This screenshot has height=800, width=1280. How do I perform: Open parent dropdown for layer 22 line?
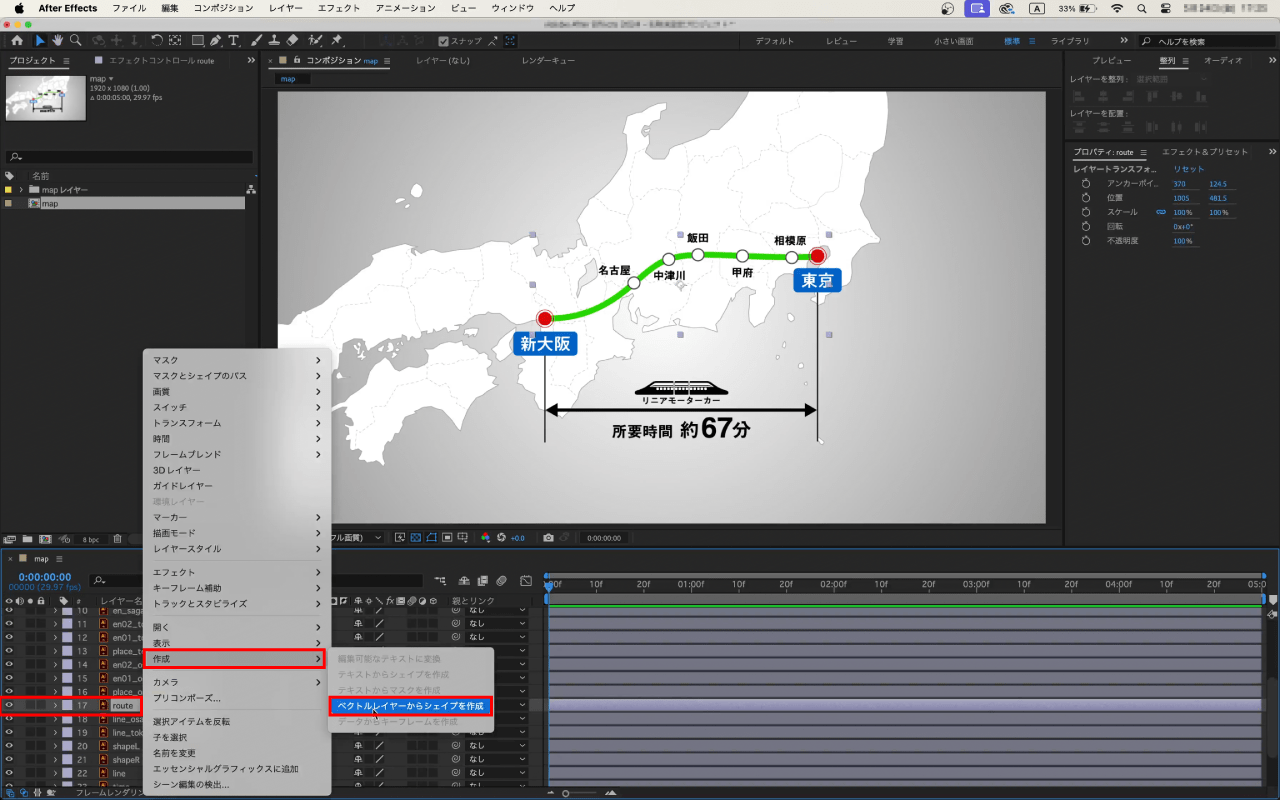point(497,773)
